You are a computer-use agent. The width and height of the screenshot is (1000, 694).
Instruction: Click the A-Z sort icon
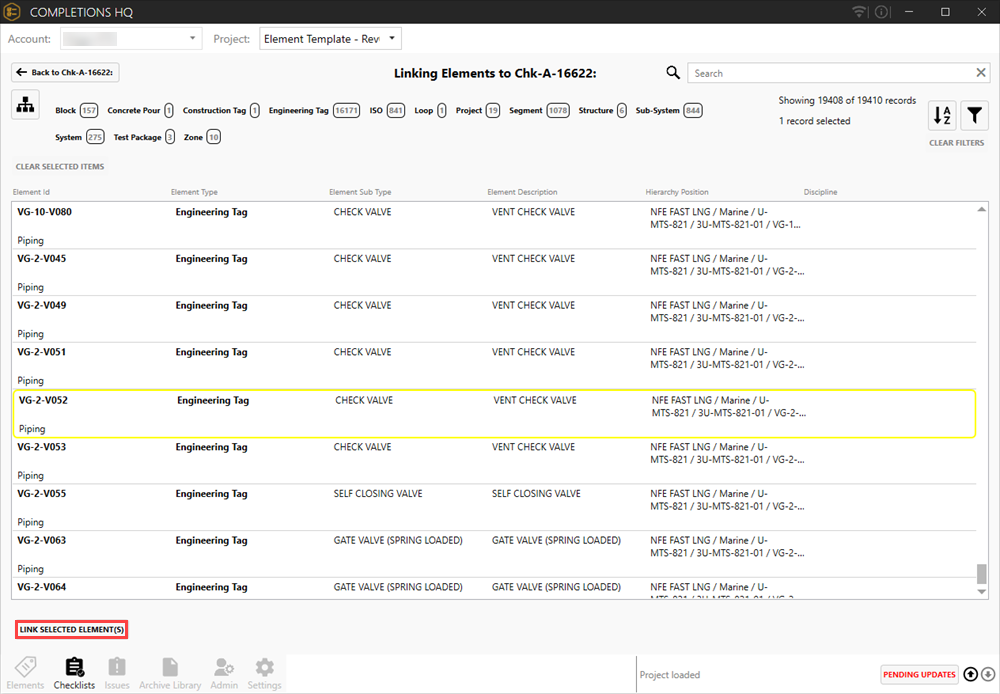(942, 116)
